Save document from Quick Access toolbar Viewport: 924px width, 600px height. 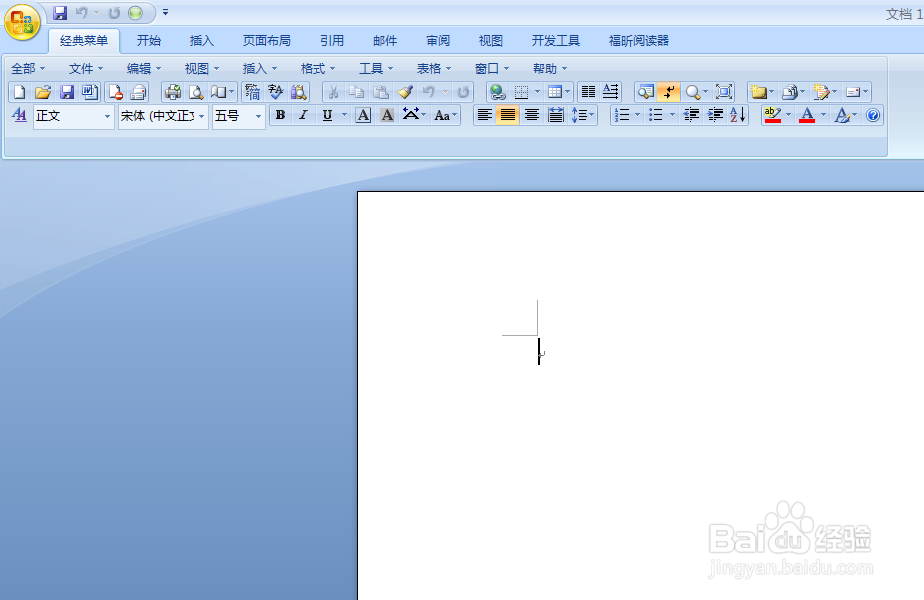pyautogui.click(x=60, y=12)
